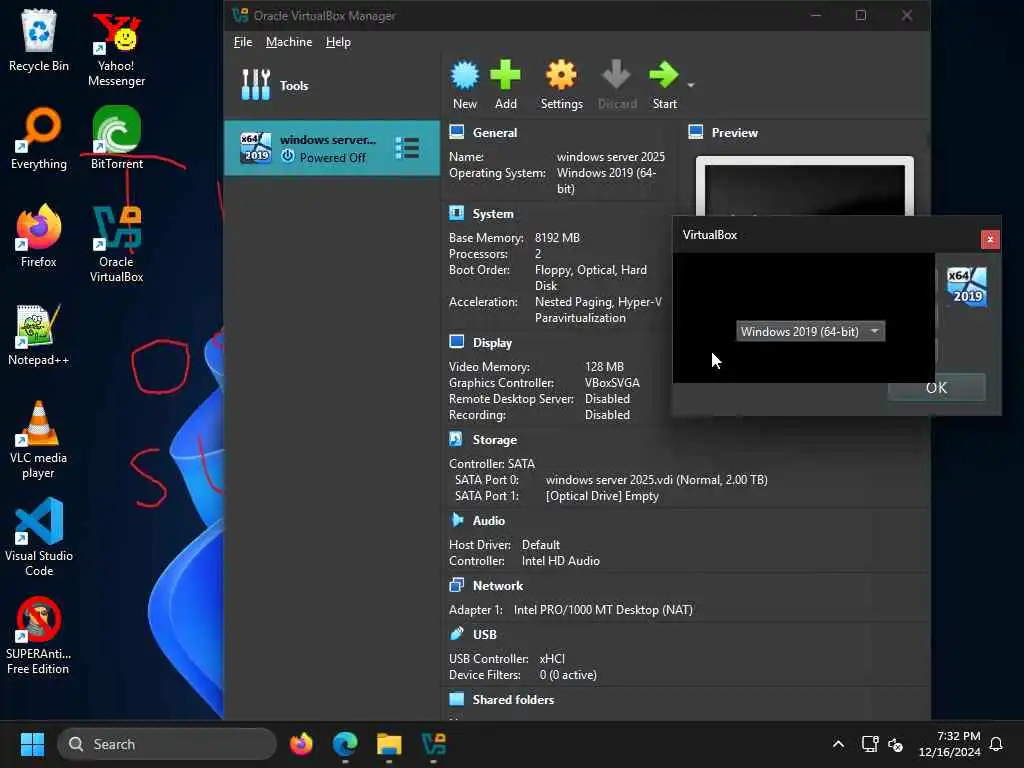Click the Discard toolbar icon
Viewport: 1024px width, 768px height.
point(616,75)
